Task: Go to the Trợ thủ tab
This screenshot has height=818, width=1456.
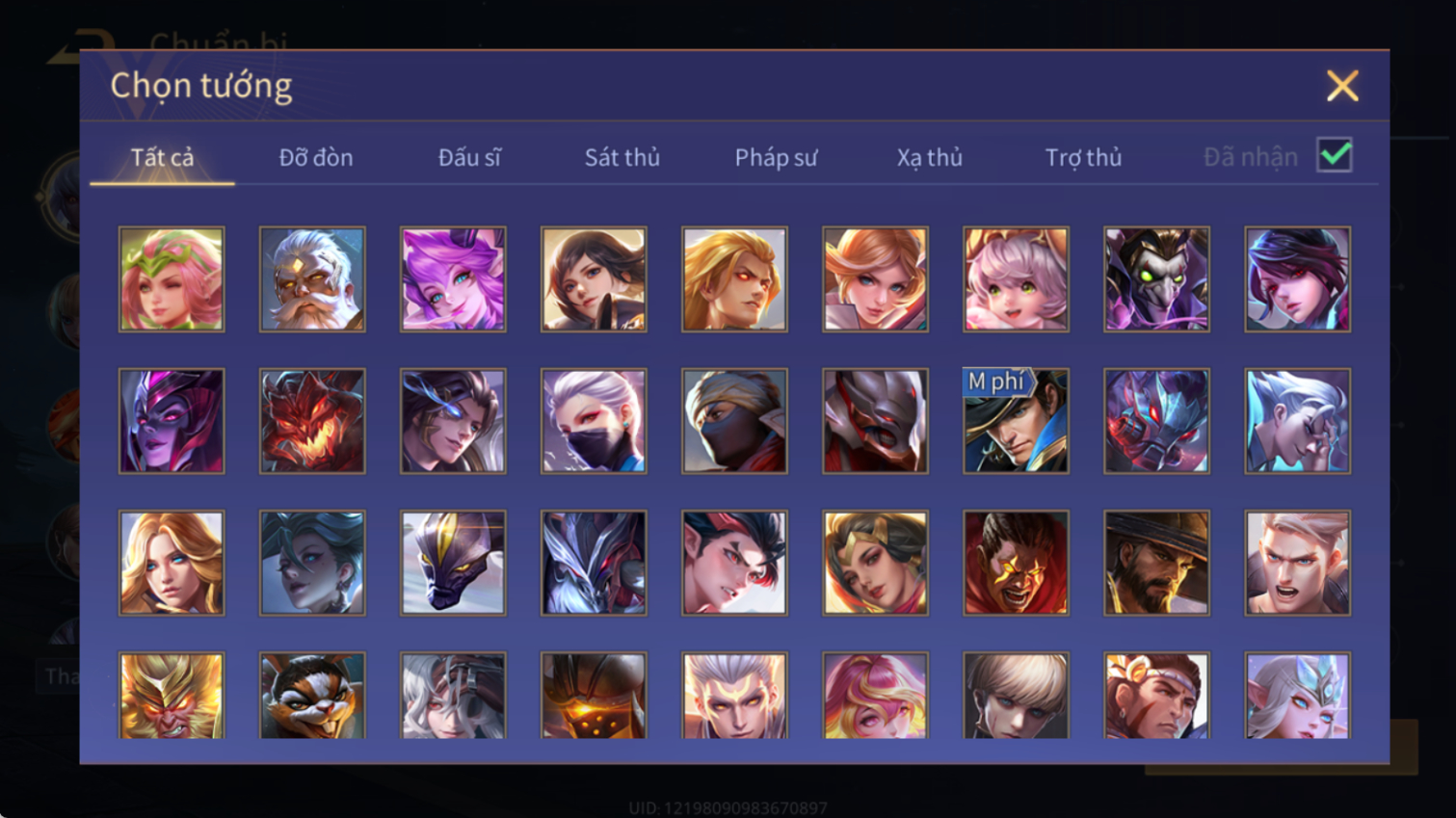Action: tap(1083, 157)
